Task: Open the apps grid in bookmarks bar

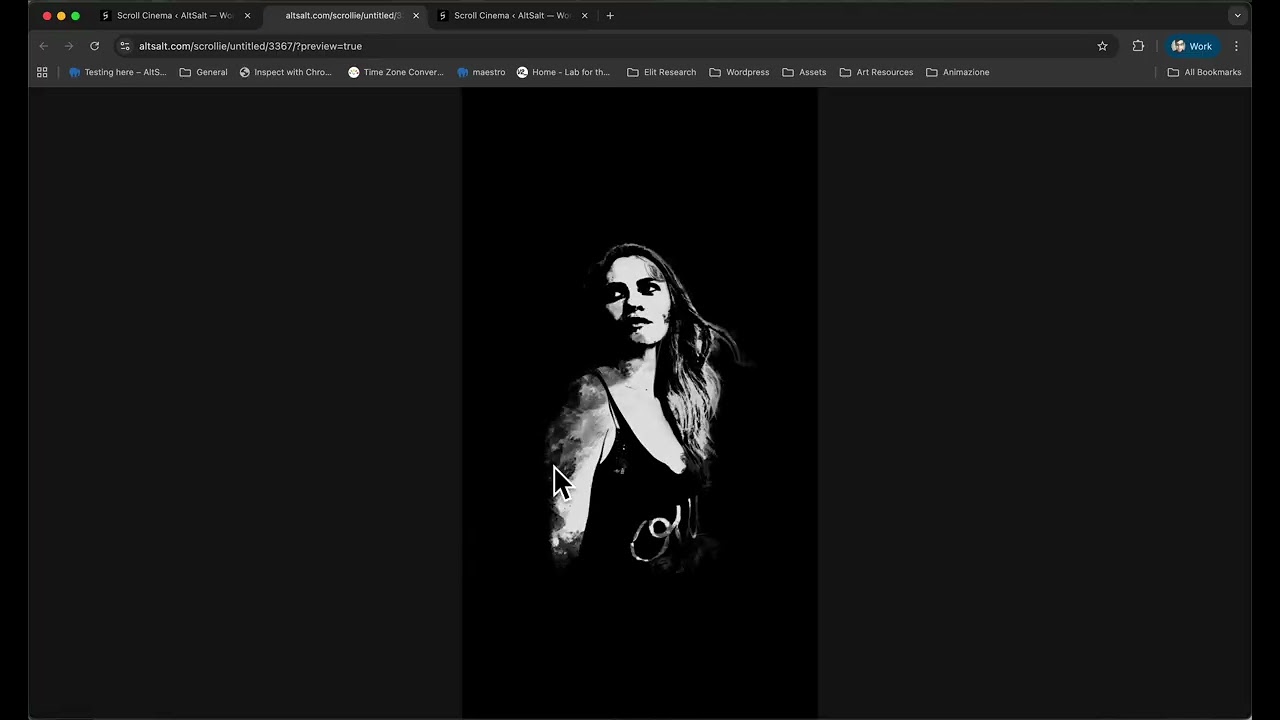Action: coord(42,72)
